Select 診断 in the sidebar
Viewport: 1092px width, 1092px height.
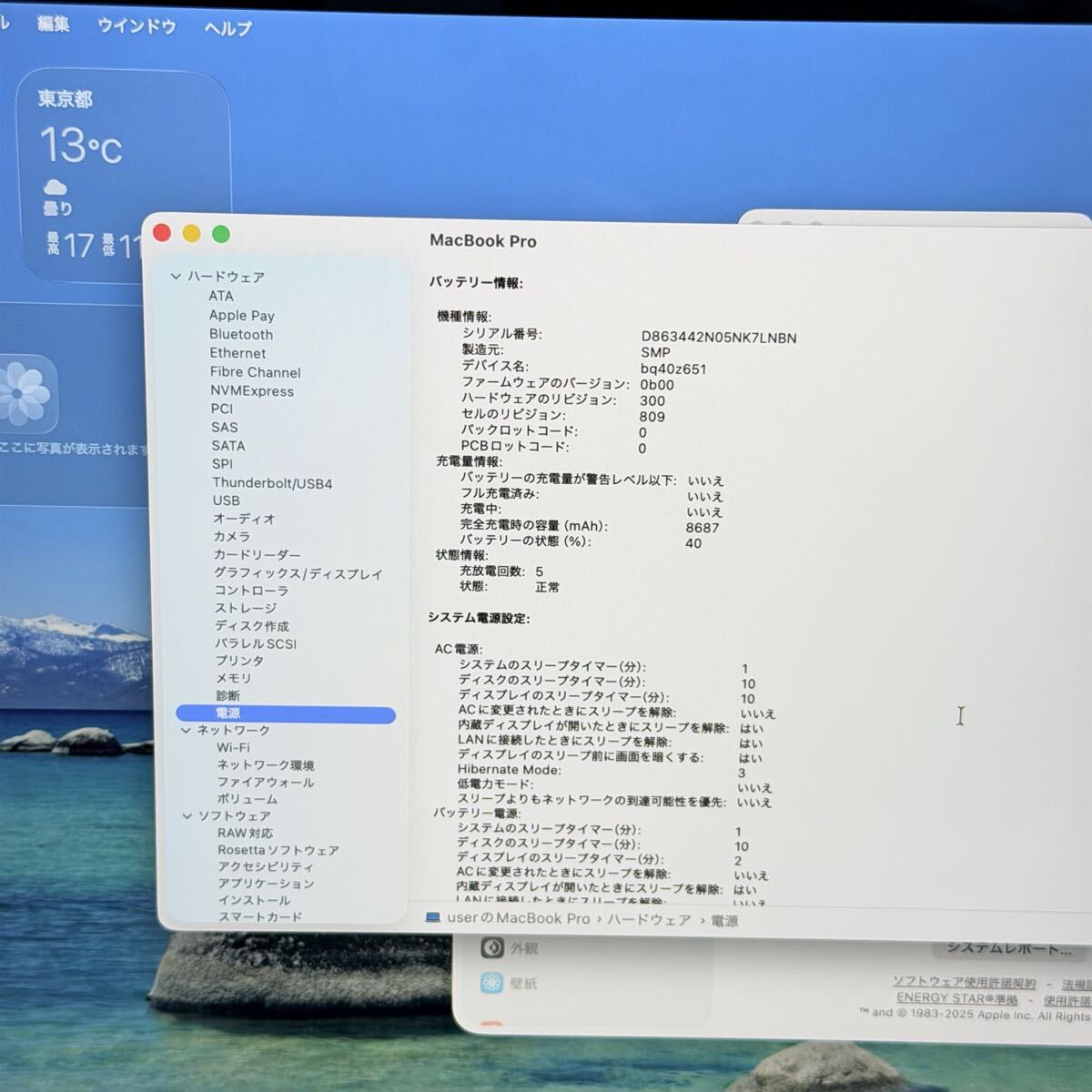pyautogui.click(x=227, y=695)
